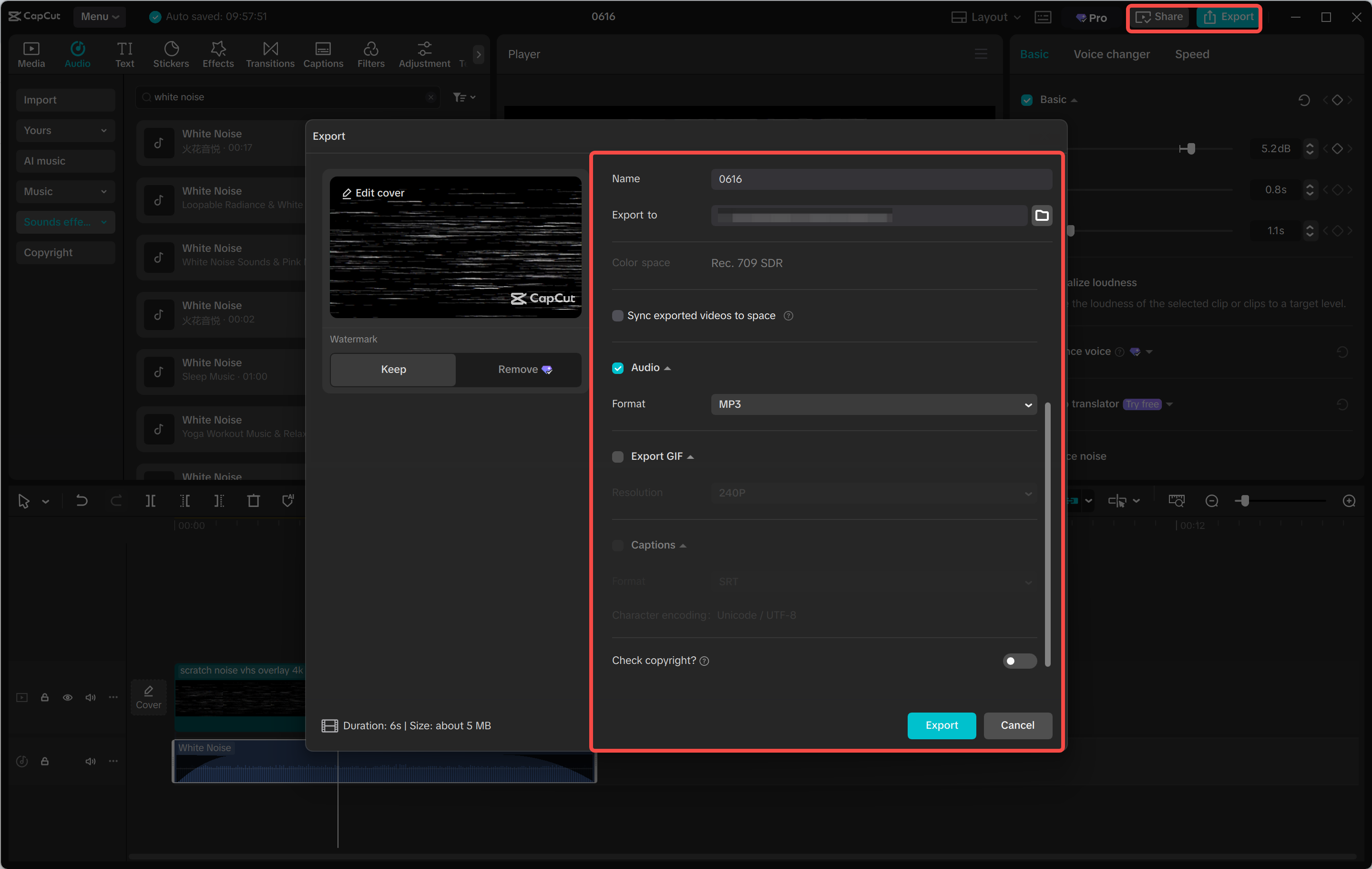The image size is (1372, 869).
Task: Switch to the Transitions panel
Action: pyautogui.click(x=269, y=53)
